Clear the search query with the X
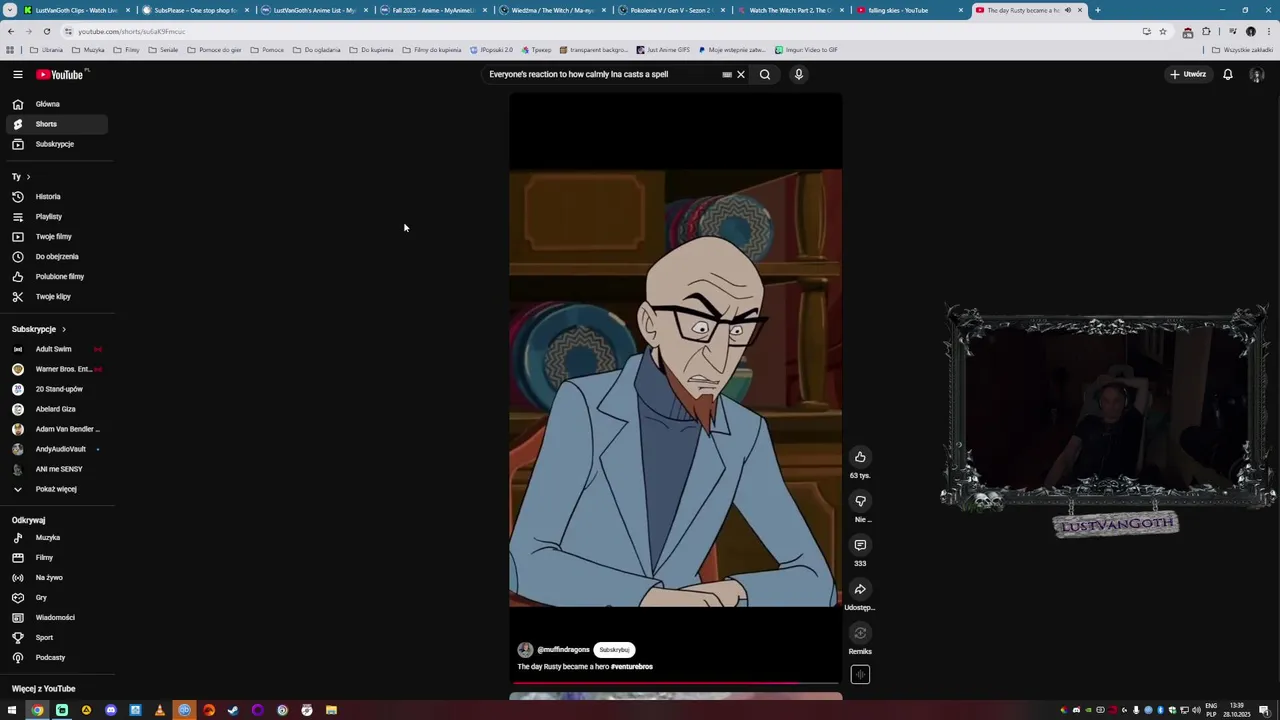 pos(741,74)
